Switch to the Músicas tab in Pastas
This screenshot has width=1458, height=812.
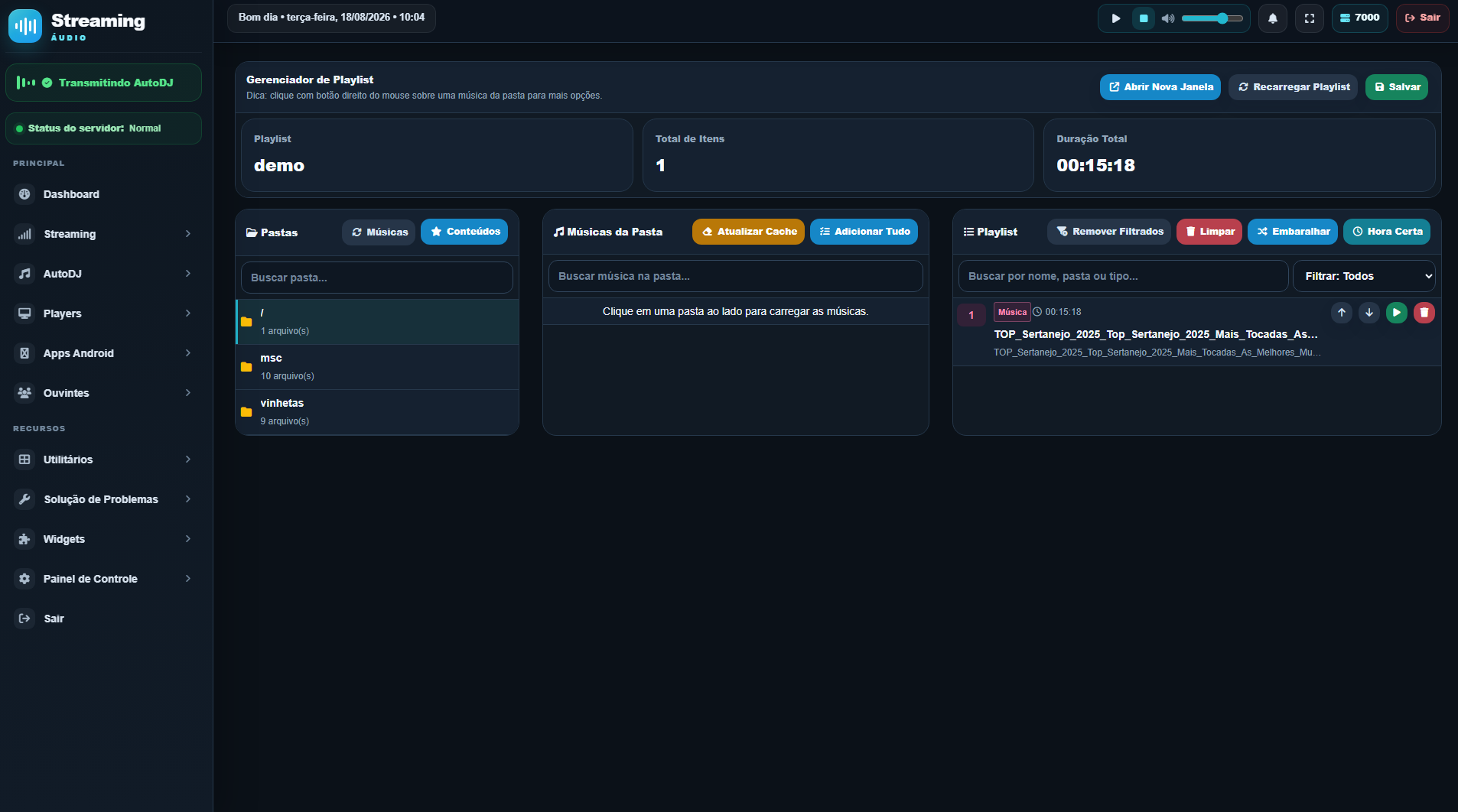379,232
